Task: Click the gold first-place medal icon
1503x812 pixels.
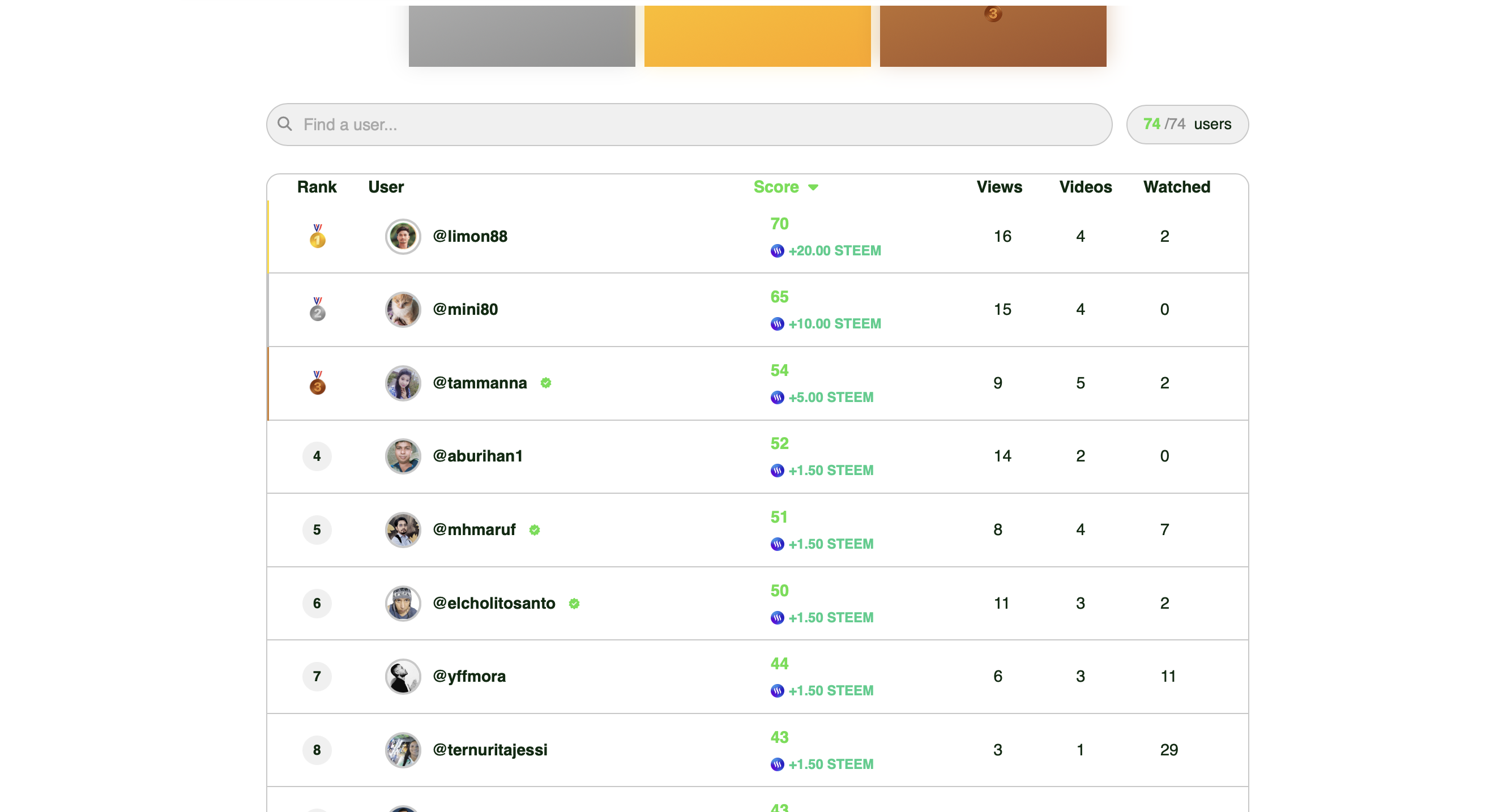Action: [x=317, y=236]
